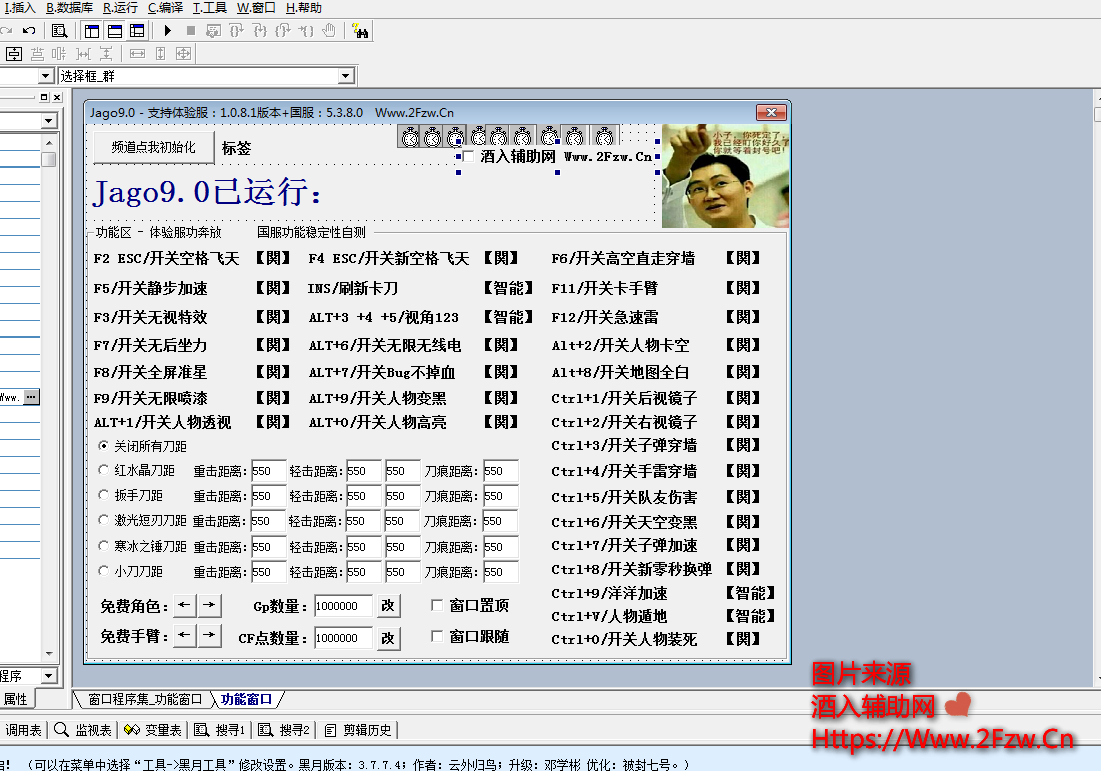Open the 选择框_群 component dropdown
The height and width of the screenshot is (771, 1101).
click(346, 76)
